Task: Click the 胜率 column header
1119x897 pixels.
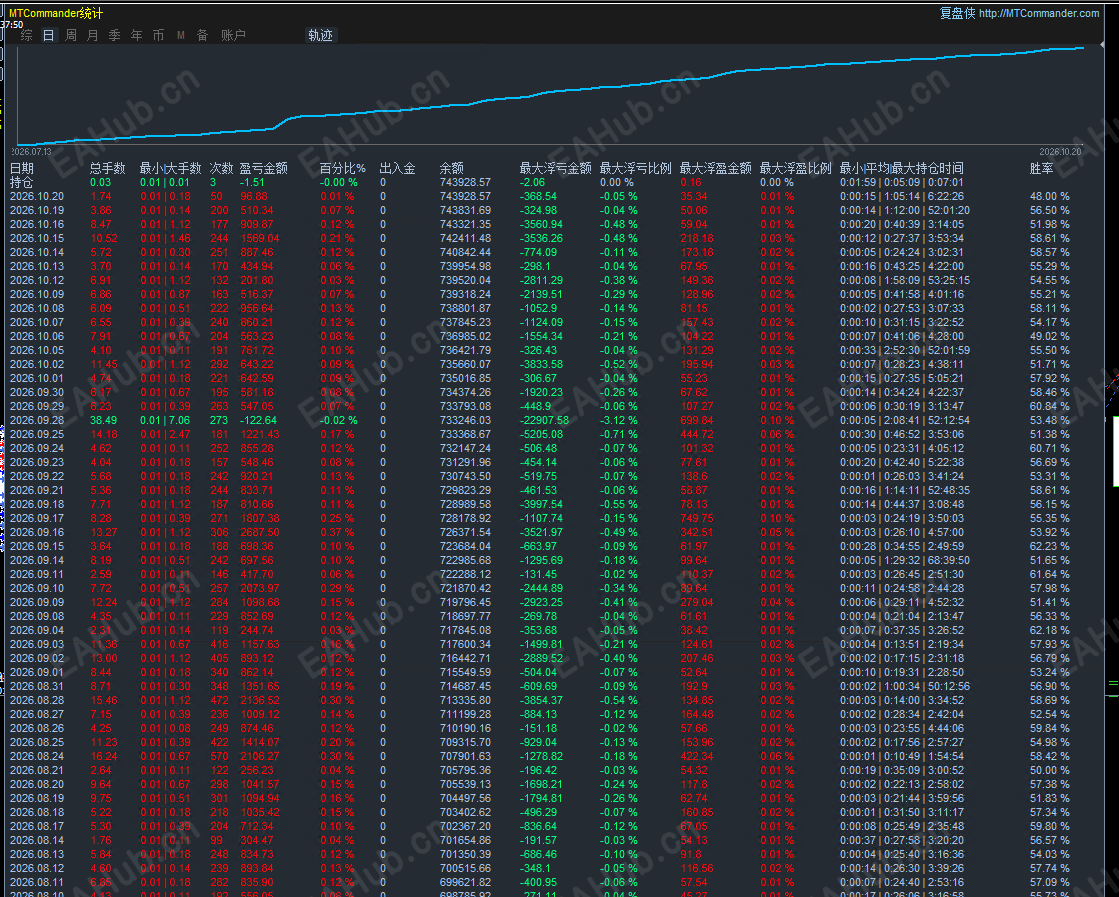Action: (x=1041, y=168)
